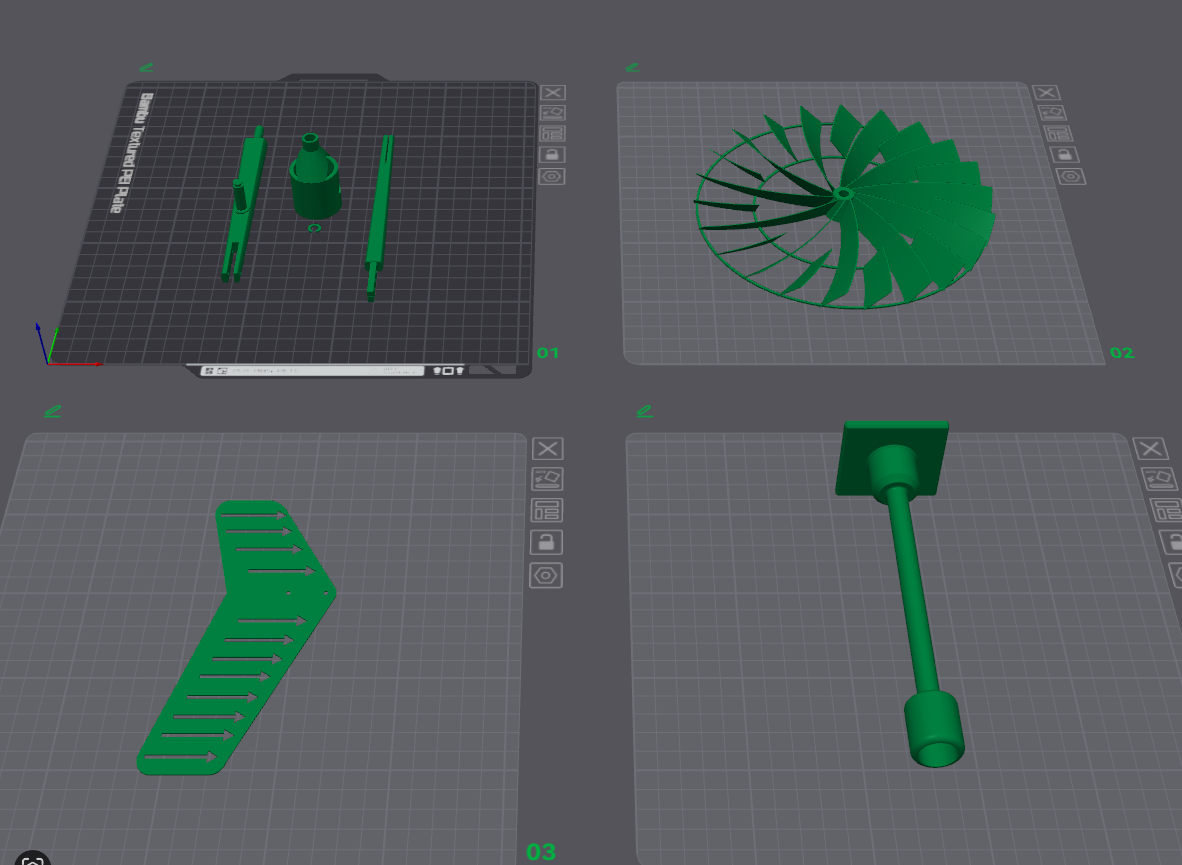
Task: Arrange objects on plate 03
Action: pos(547,511)
